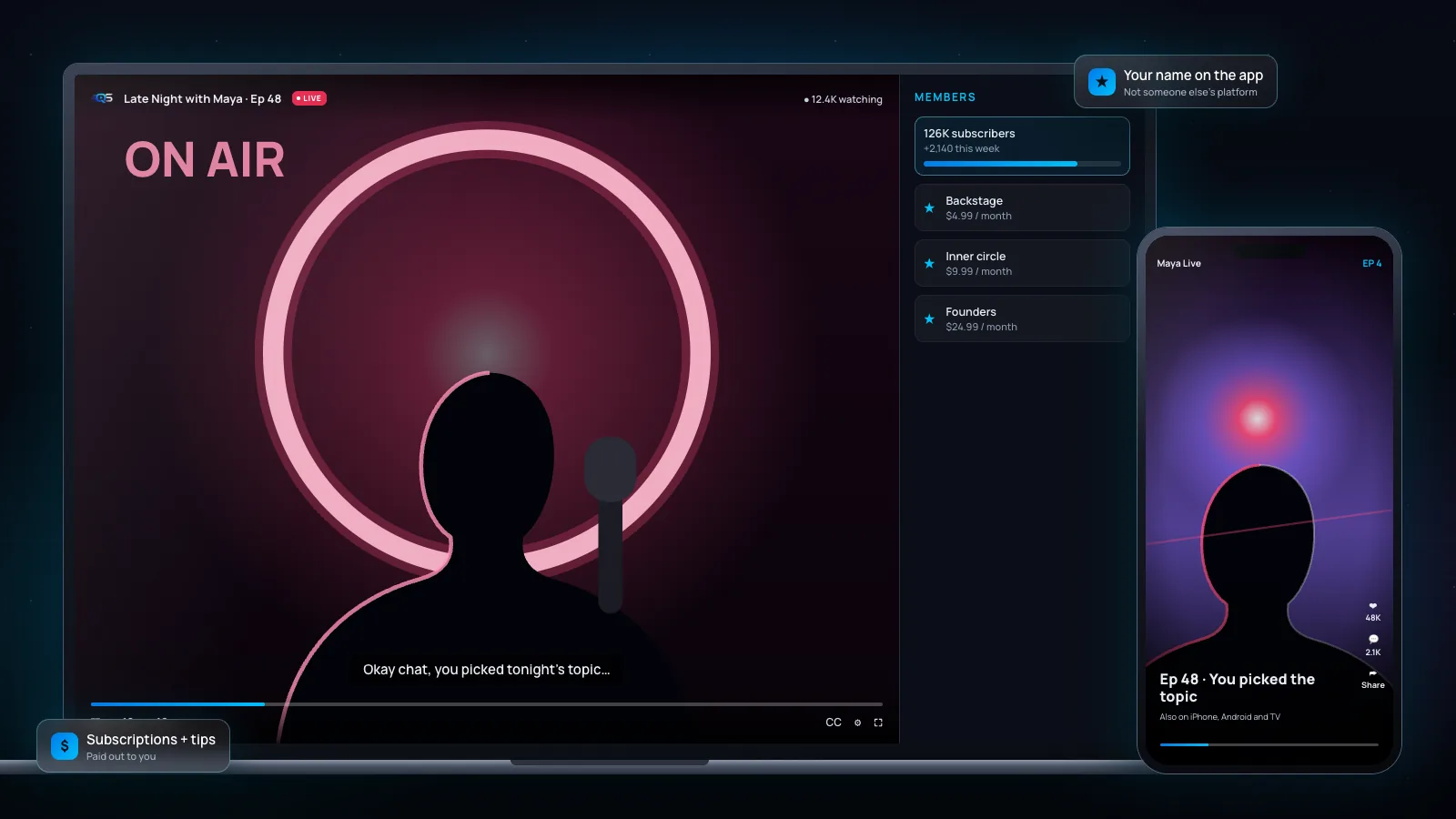1456x819 pixels.
Task: Click the Subscriptions + tips text
Action: point(151,740)
